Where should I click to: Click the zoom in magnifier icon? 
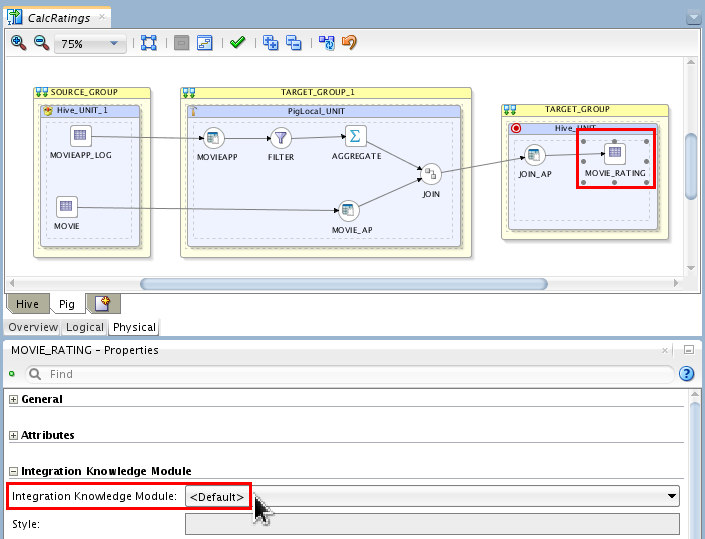pos(18,43)
